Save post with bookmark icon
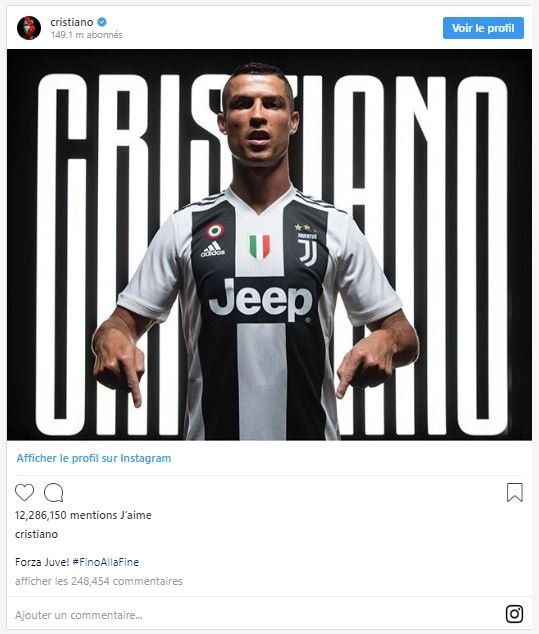The image size is (539, 634). [515, 492]
